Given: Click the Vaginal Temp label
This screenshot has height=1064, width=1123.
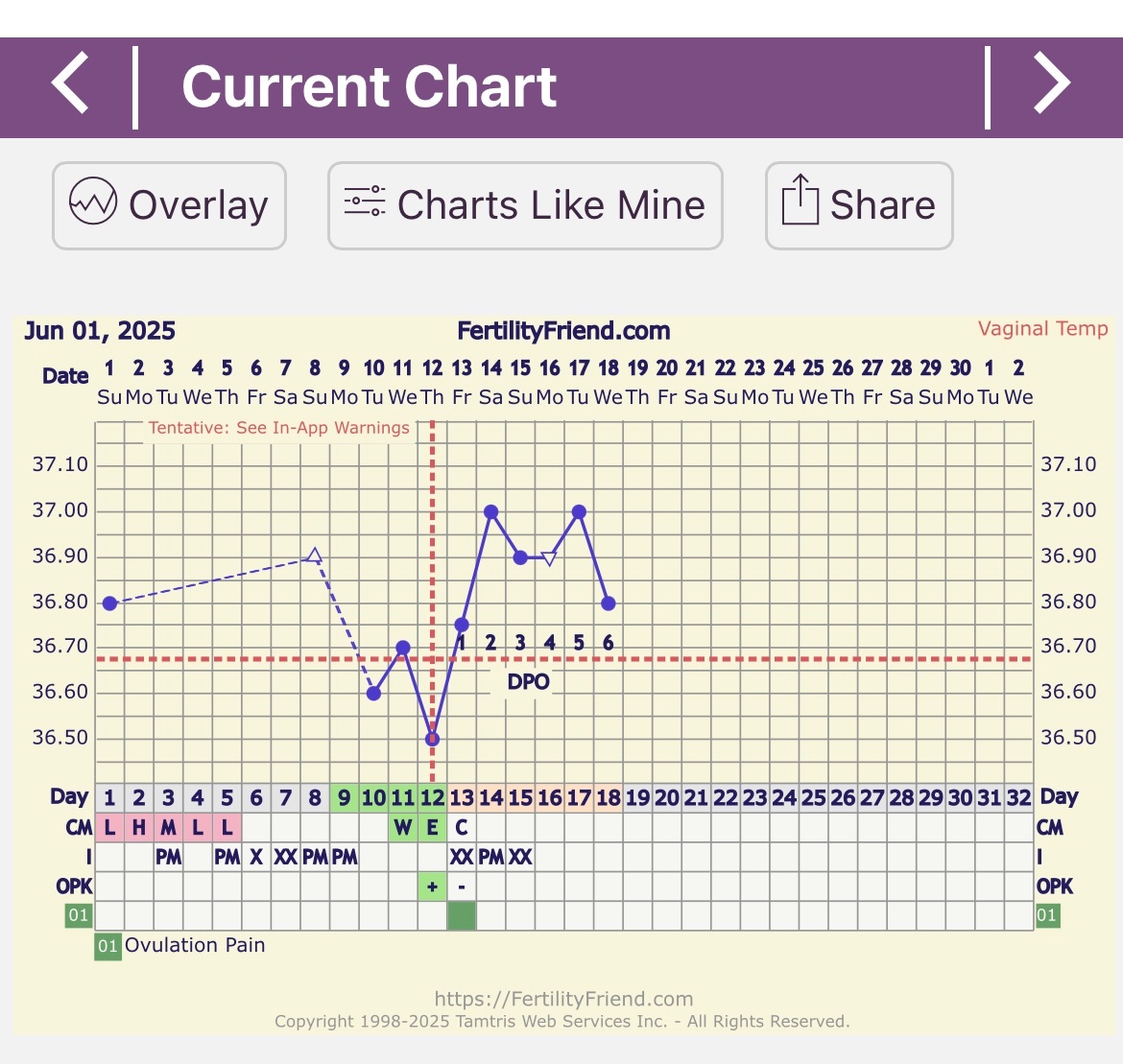Looking at the screenshot, I should pos(1042,329).
